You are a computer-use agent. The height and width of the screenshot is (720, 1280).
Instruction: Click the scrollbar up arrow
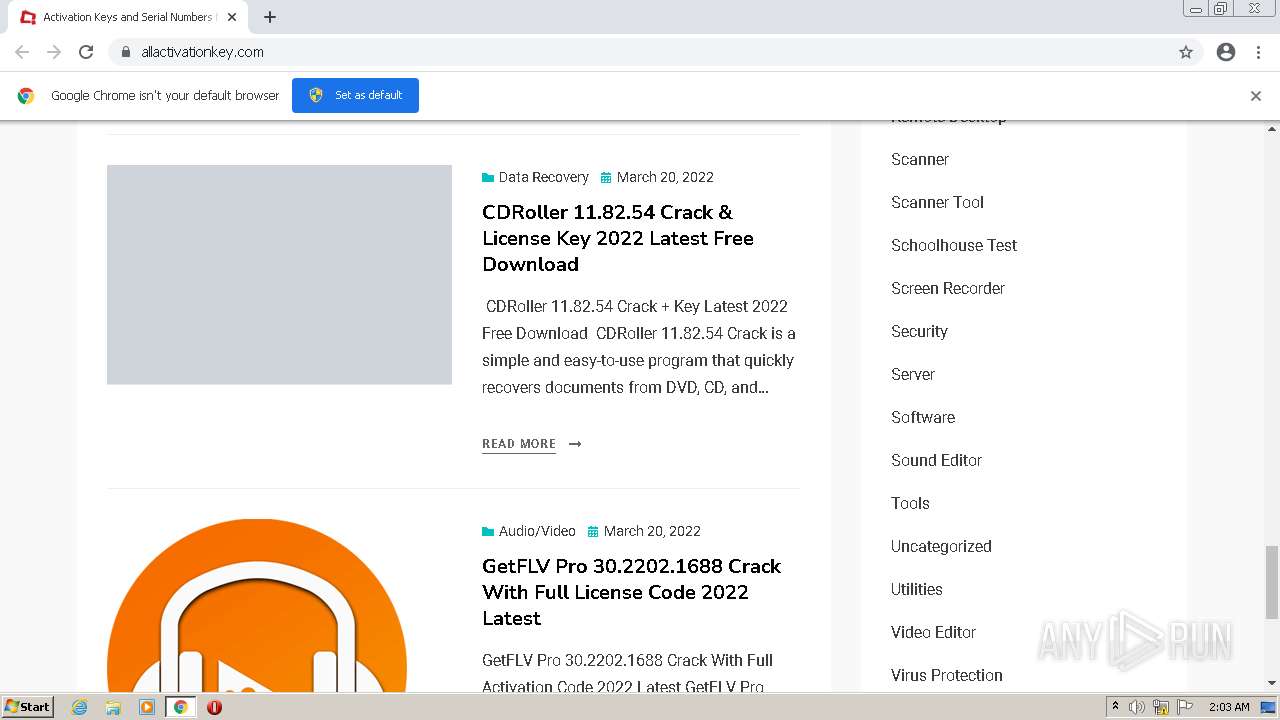click(1271, 129)
